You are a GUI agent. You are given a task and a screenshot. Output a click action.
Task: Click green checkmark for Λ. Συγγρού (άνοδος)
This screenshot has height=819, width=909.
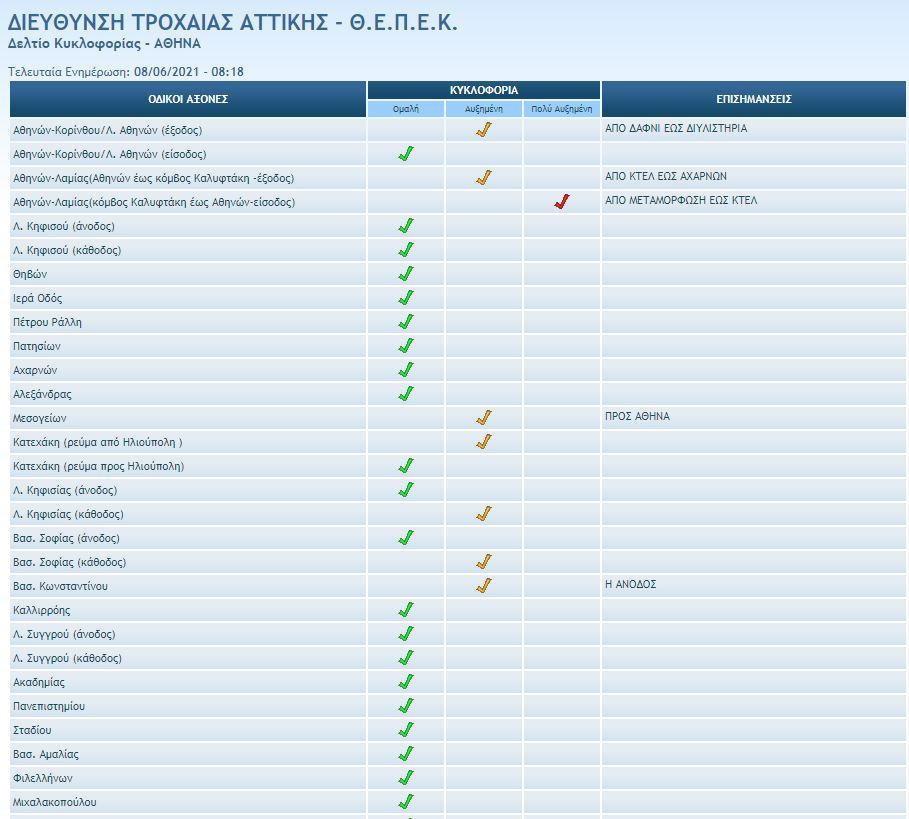point(406,634)
